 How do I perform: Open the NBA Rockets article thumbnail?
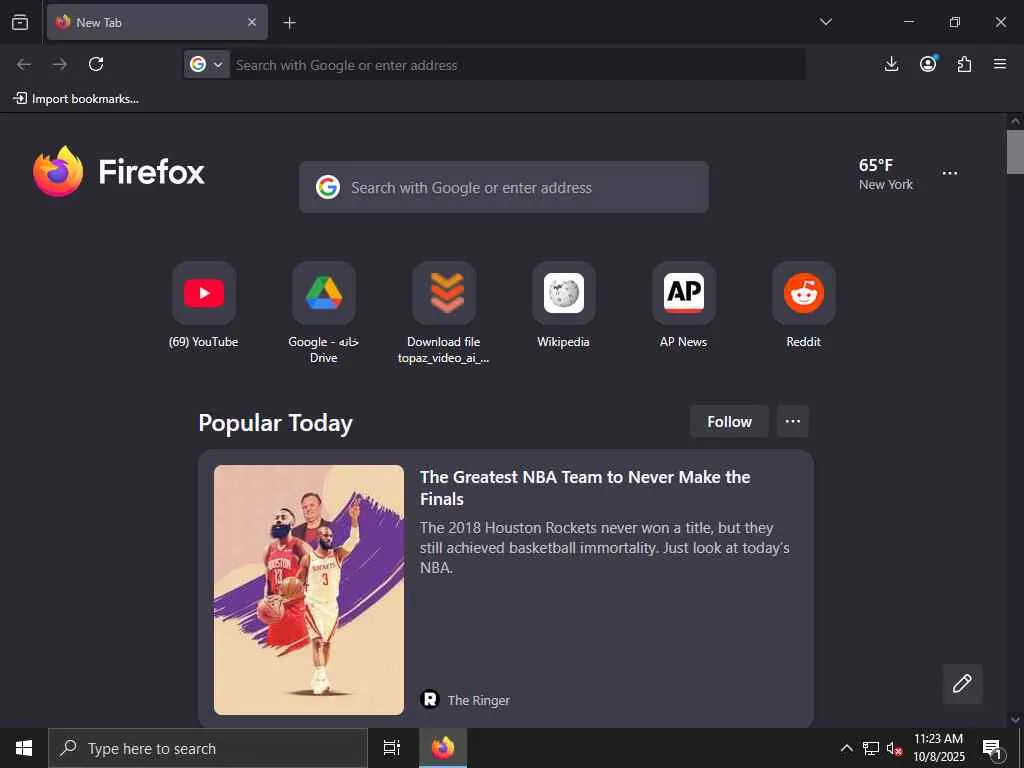(309, 590)
